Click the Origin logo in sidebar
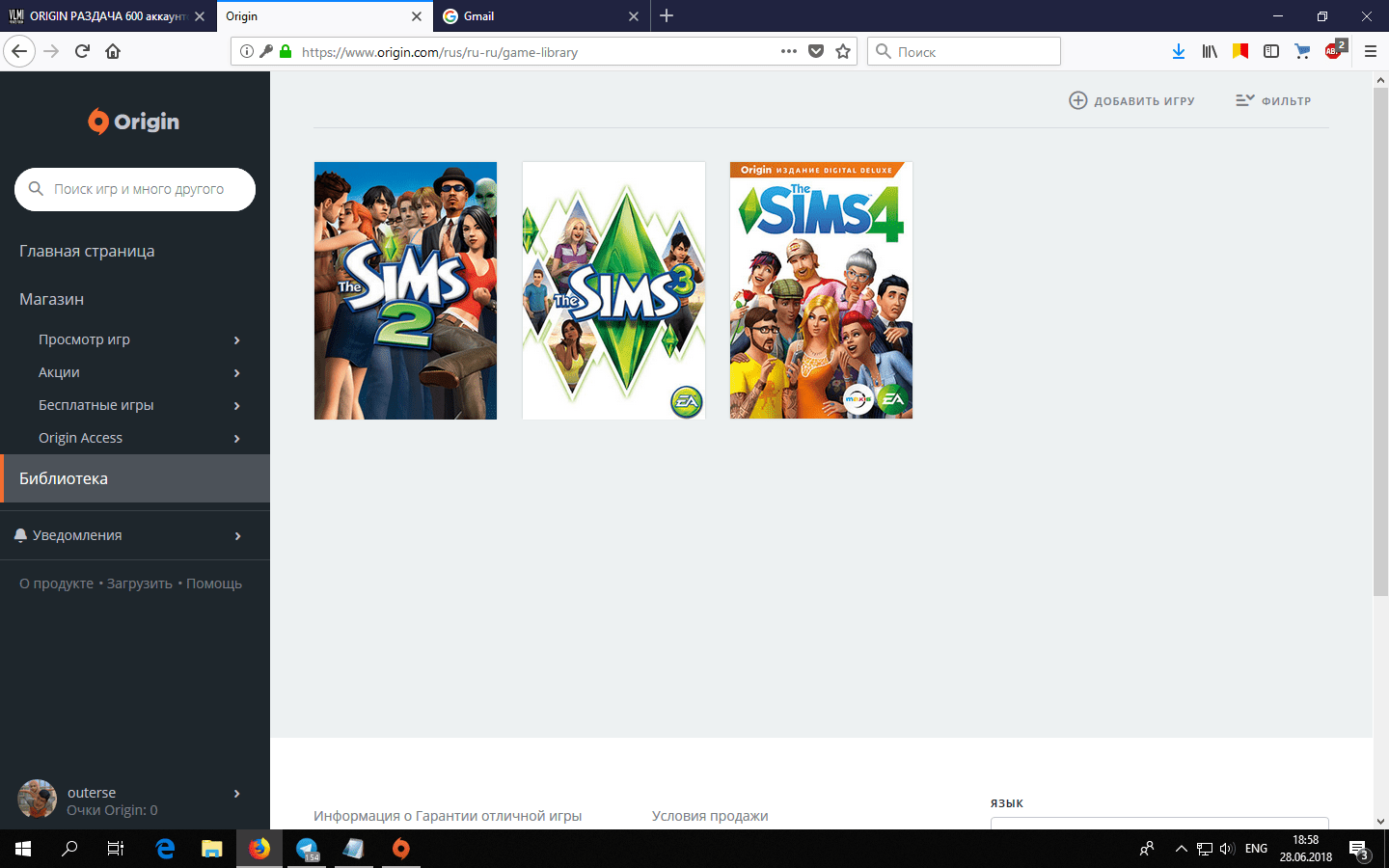The image size is (1389, 868). pyautogui.click(x=134, y=122)
